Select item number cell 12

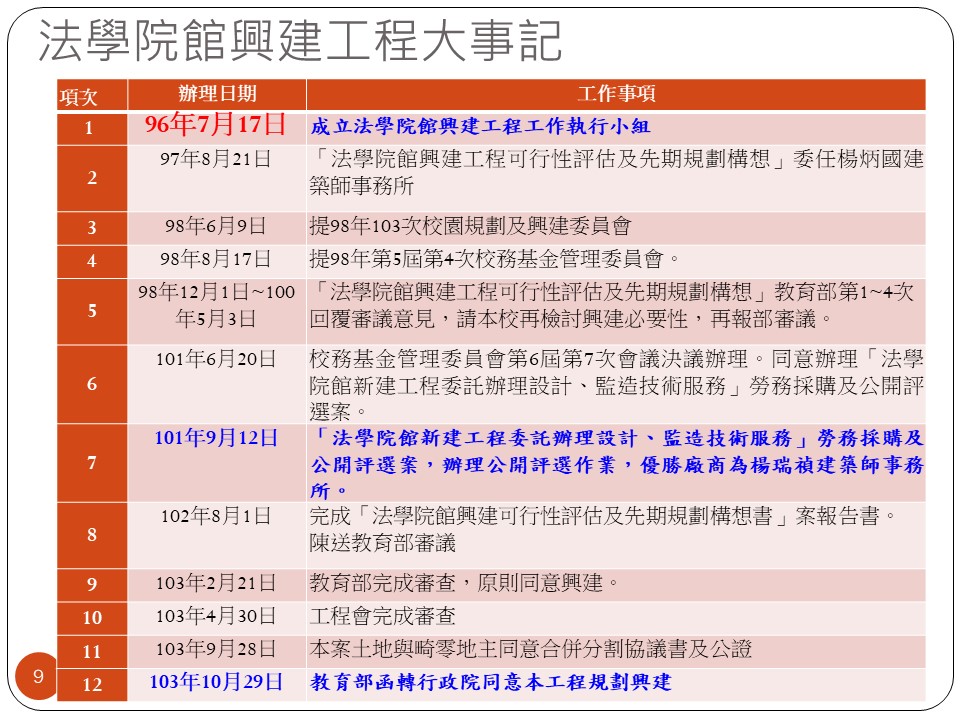coord(92,684)
